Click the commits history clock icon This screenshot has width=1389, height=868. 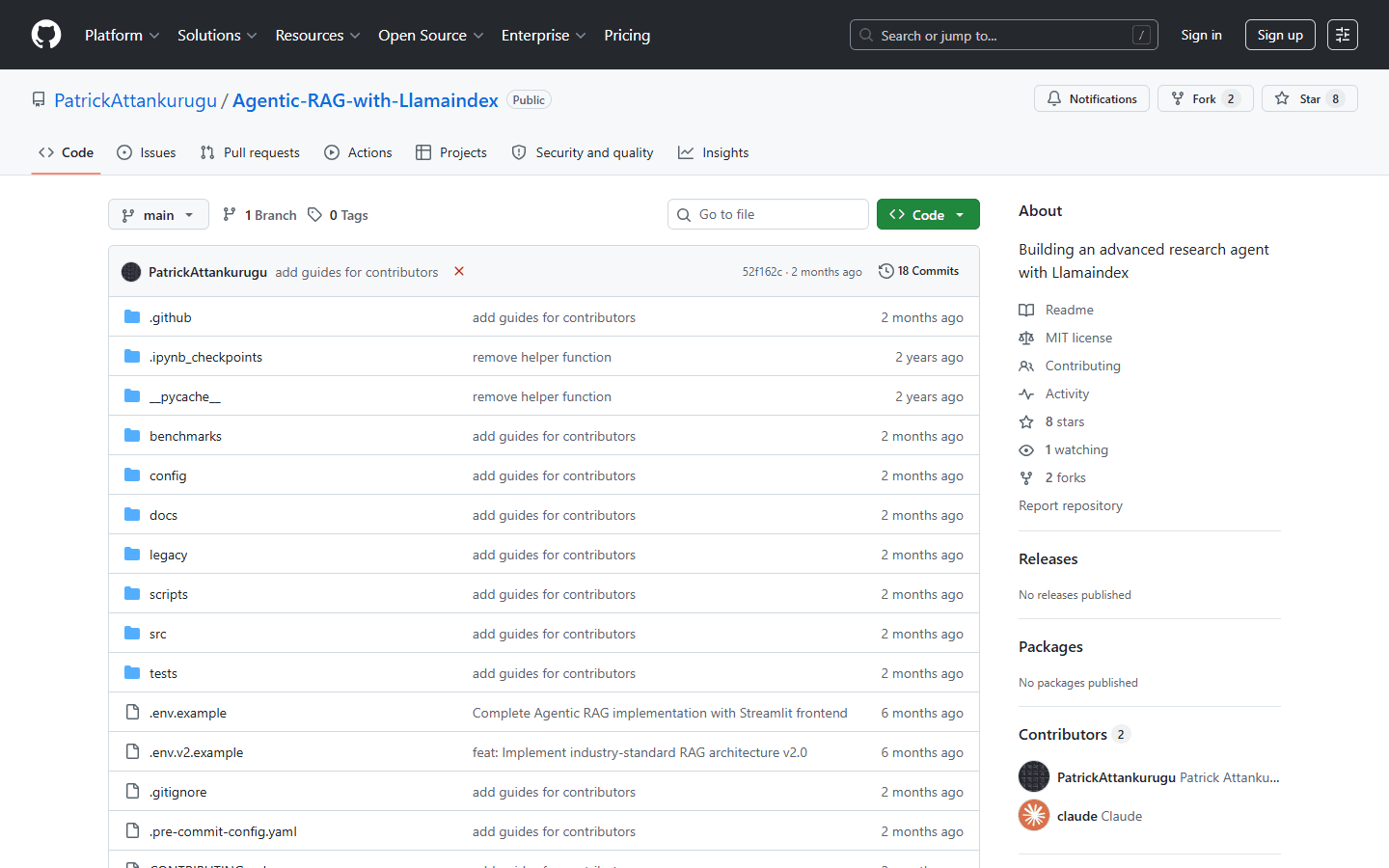886,271
